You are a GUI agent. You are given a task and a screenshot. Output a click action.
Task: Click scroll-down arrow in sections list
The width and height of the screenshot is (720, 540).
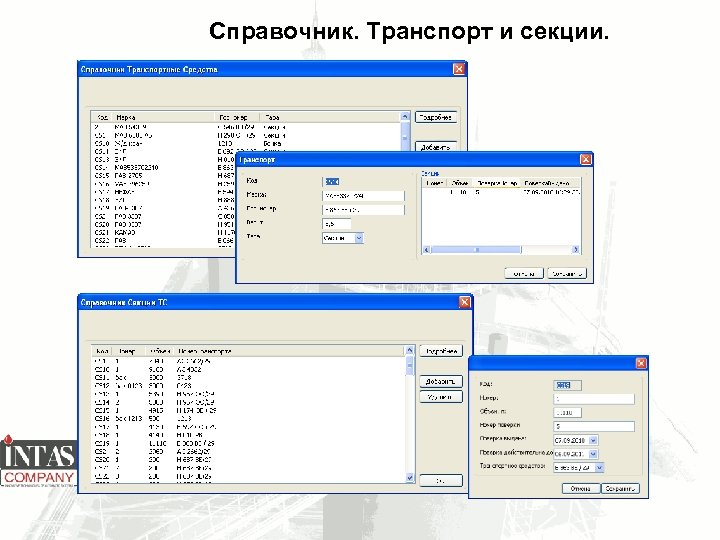(x=410, y=478)
